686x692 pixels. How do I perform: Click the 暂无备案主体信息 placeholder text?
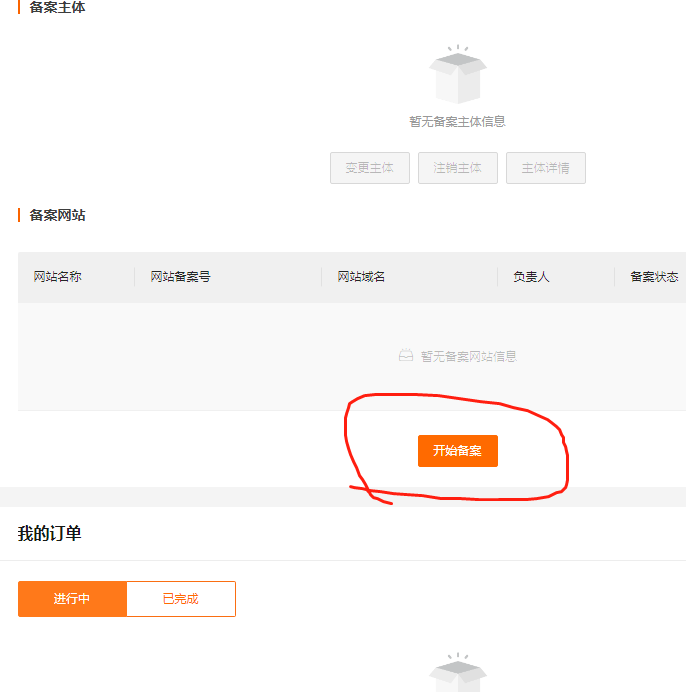tap(457, 122)
